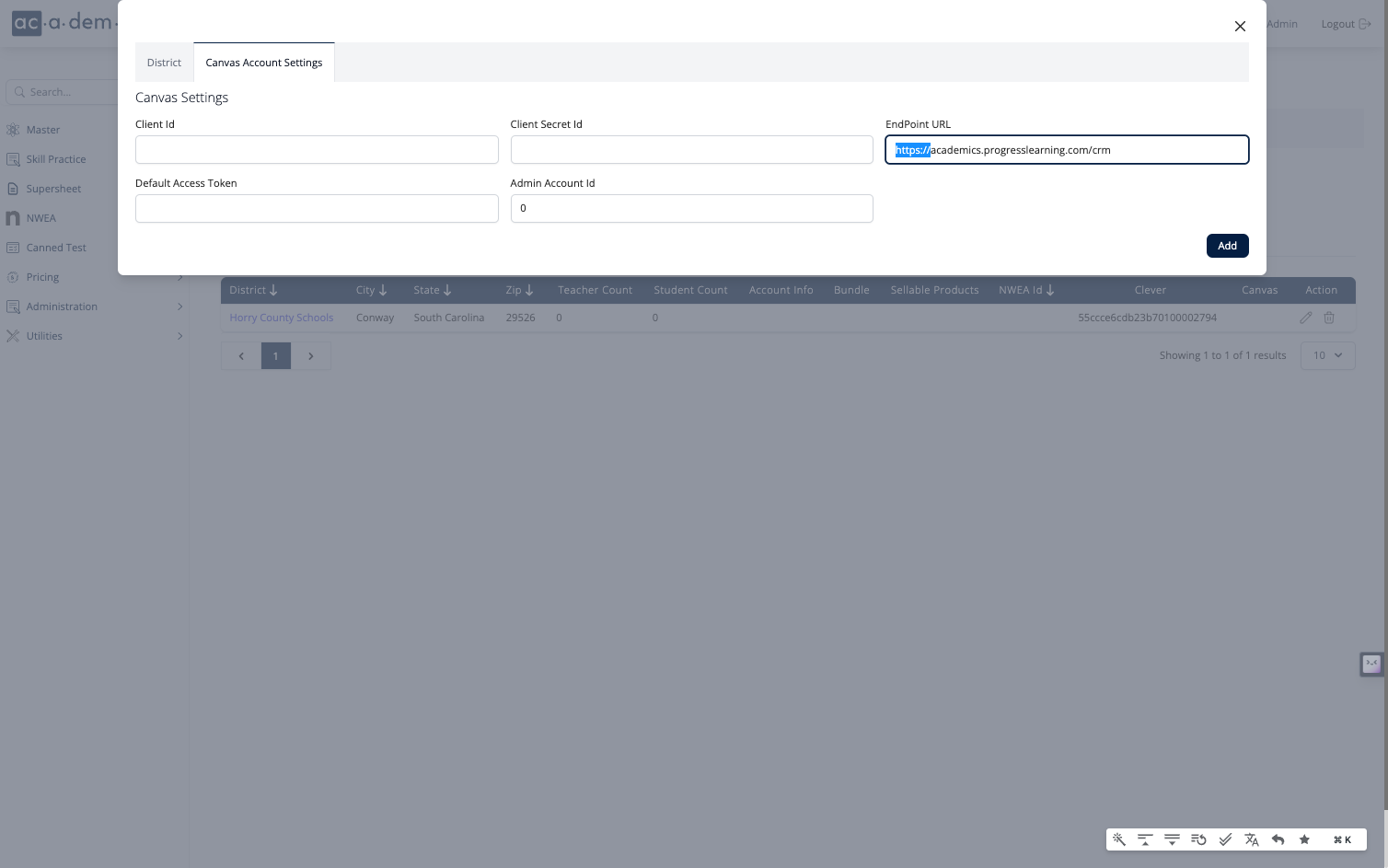Delete Horry County Schools via trash icon
1388x868 pixels.
tap(1329, 318)
